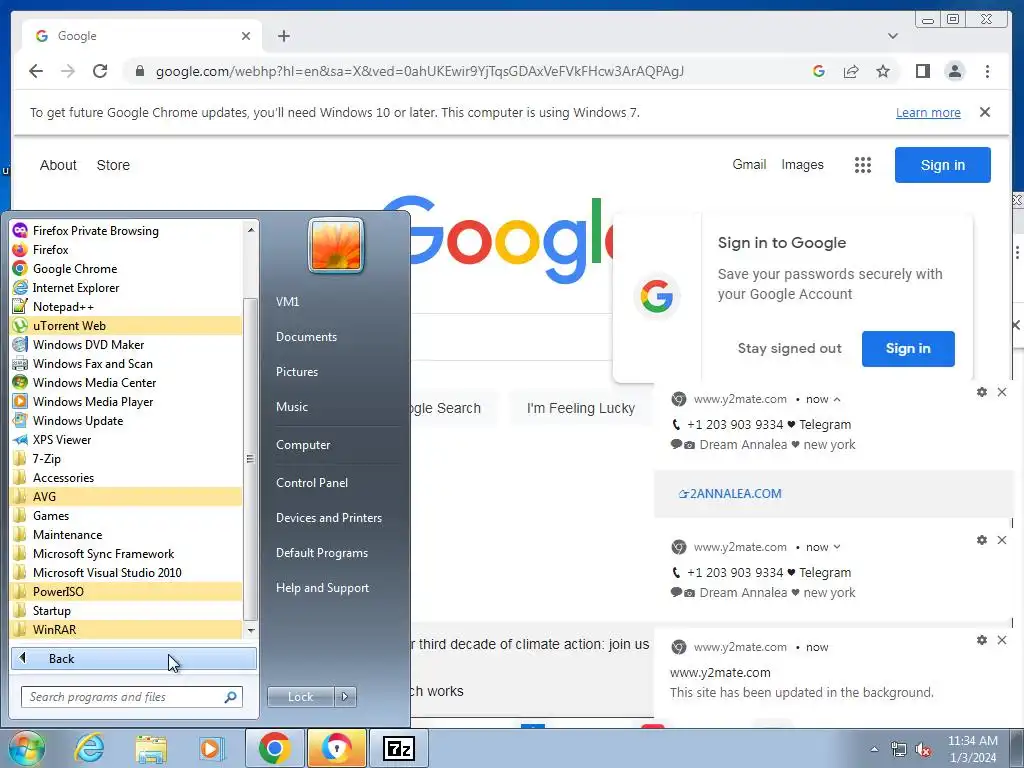Open the shutdown options arrow beside Lock
This screenshot has width=1024, height=768.
345,697
